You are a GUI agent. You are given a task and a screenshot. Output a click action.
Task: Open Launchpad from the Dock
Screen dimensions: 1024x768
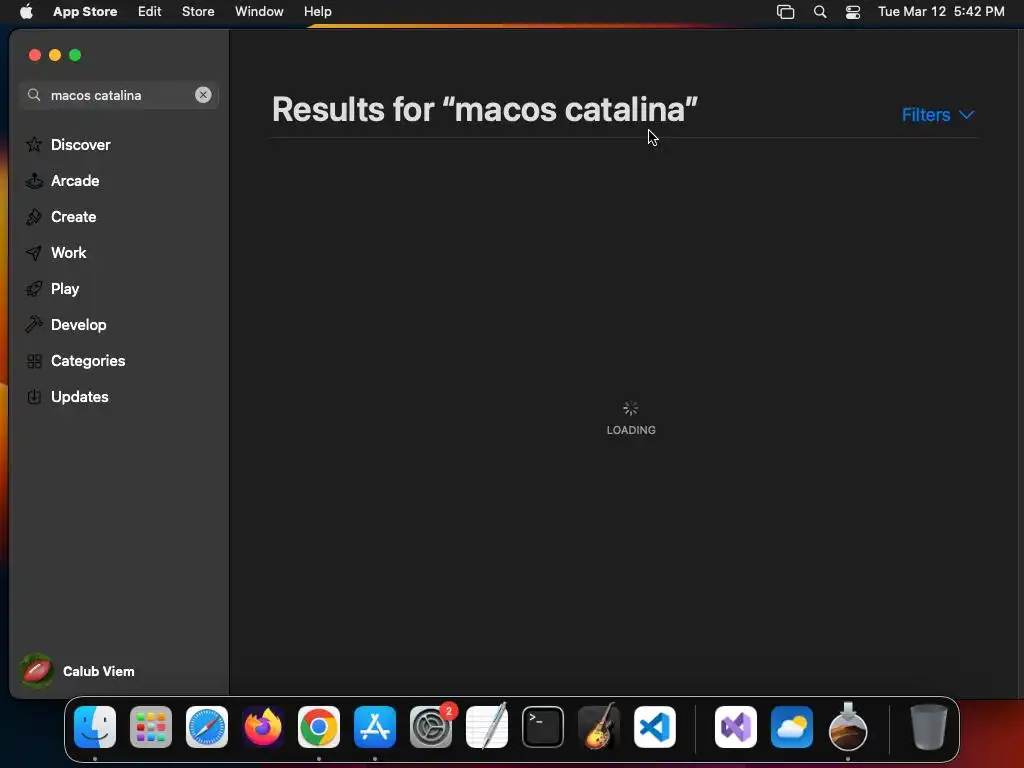click(x=151, y=727)
